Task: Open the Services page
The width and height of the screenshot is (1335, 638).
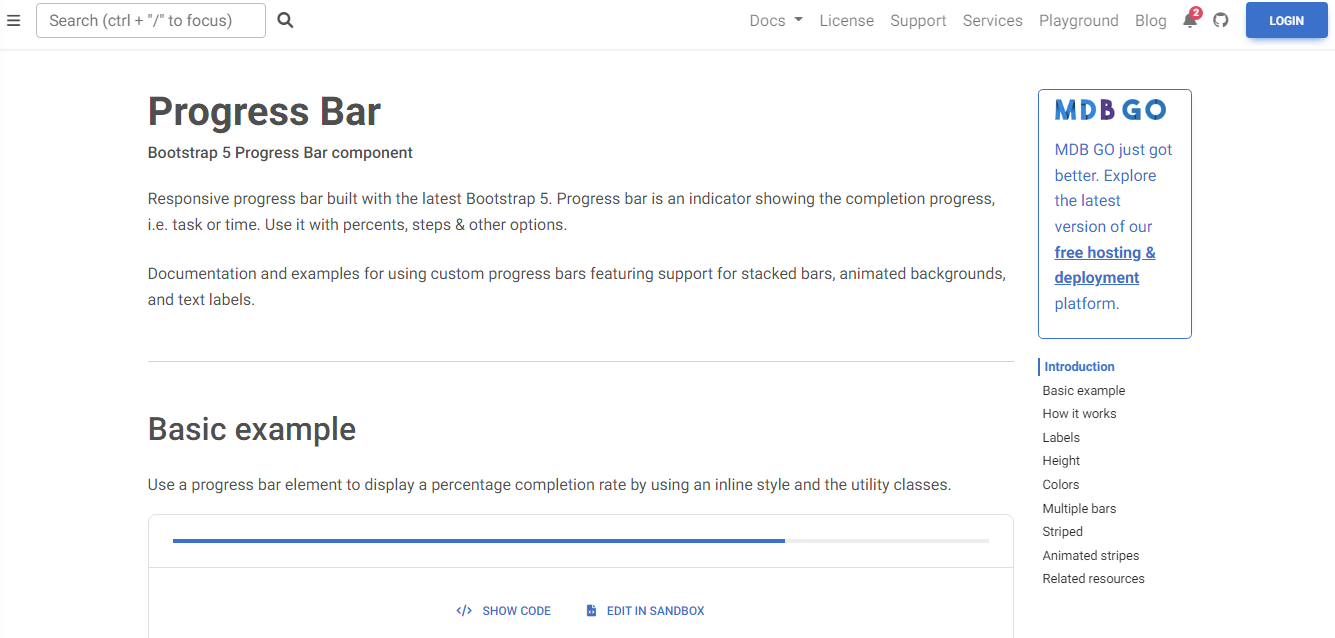Action: (x=992, y=20)
